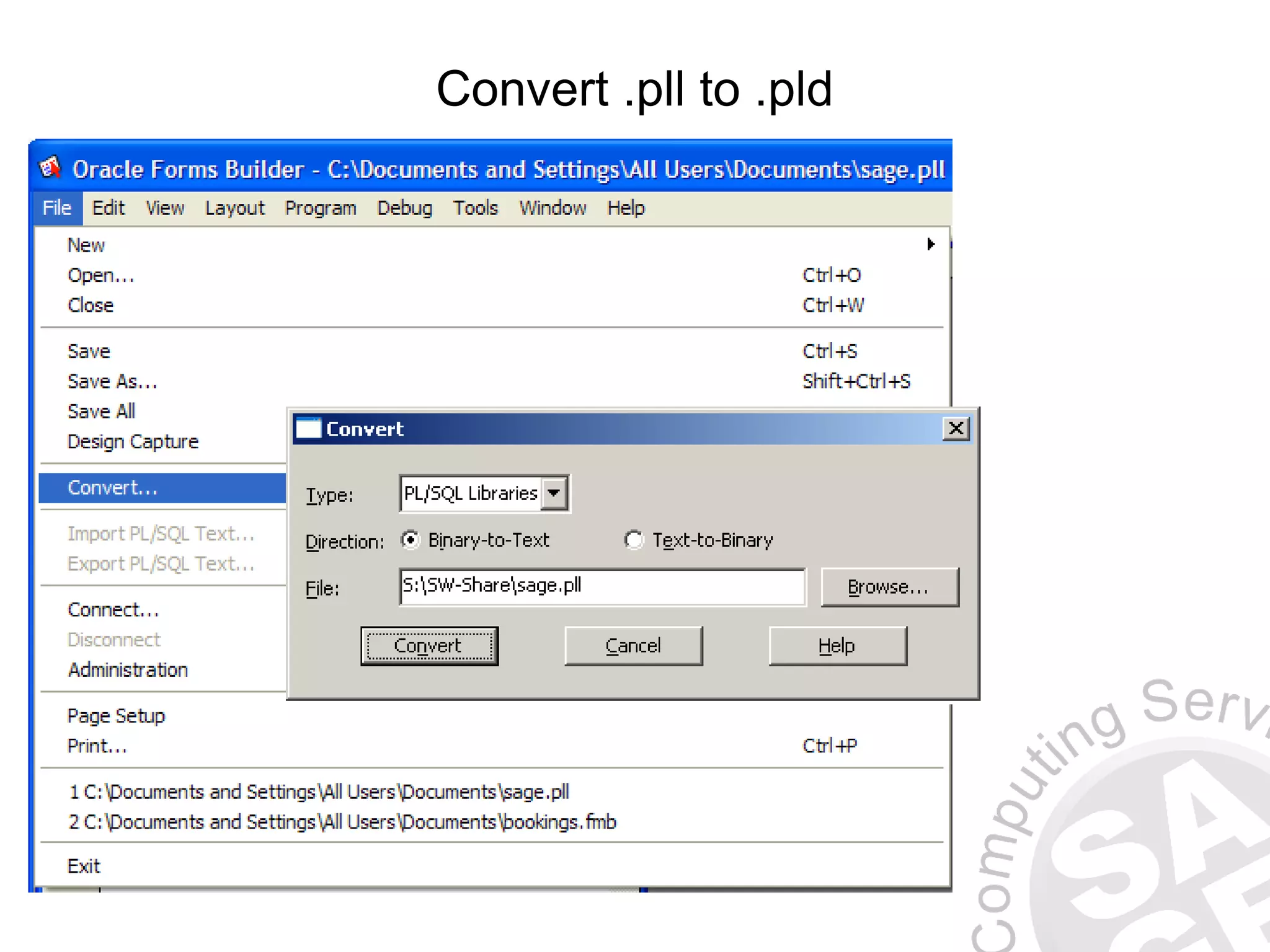Choose Save All from File menu

(x=162, y=411)
